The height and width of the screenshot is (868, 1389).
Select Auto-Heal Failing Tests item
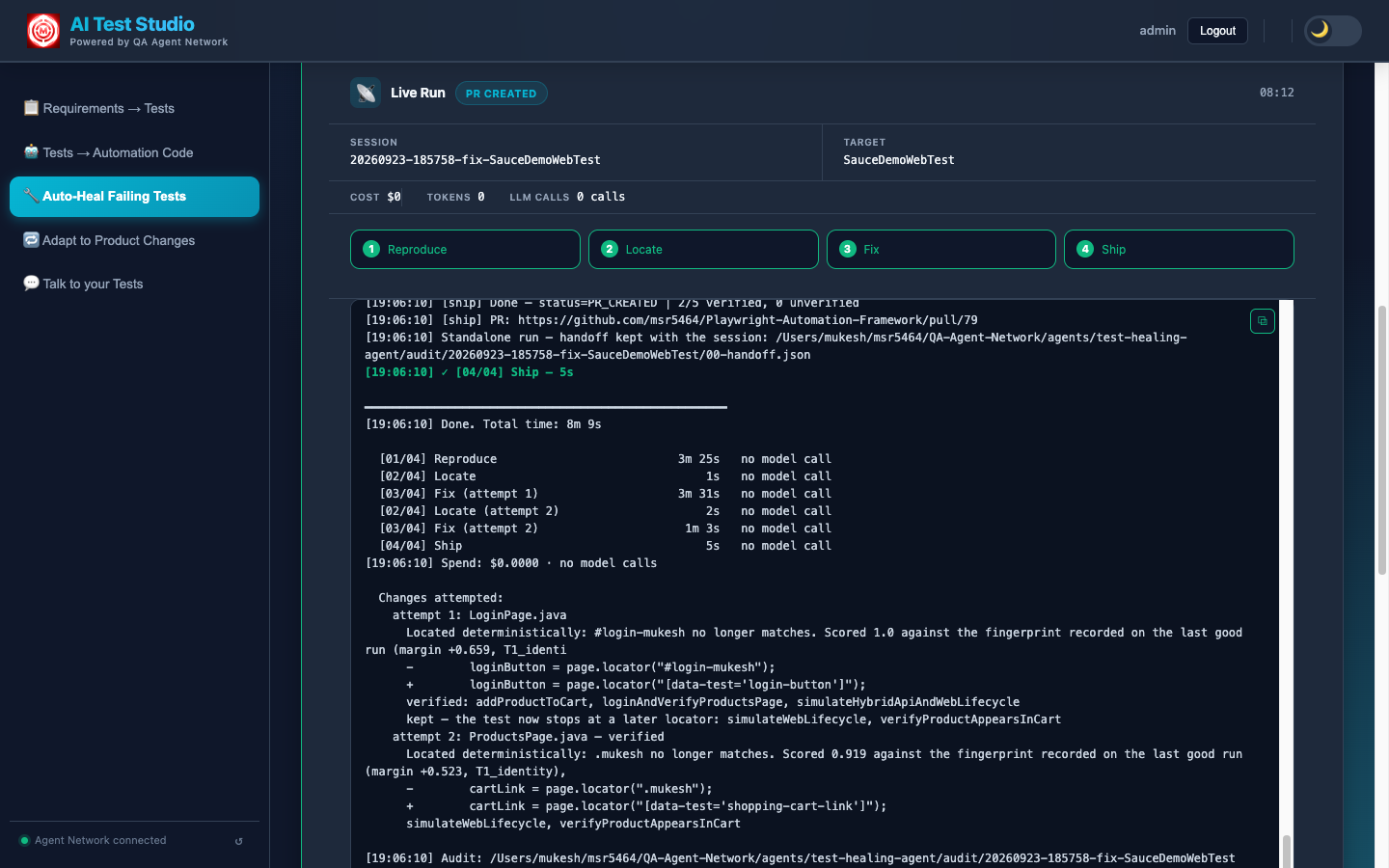134,197
